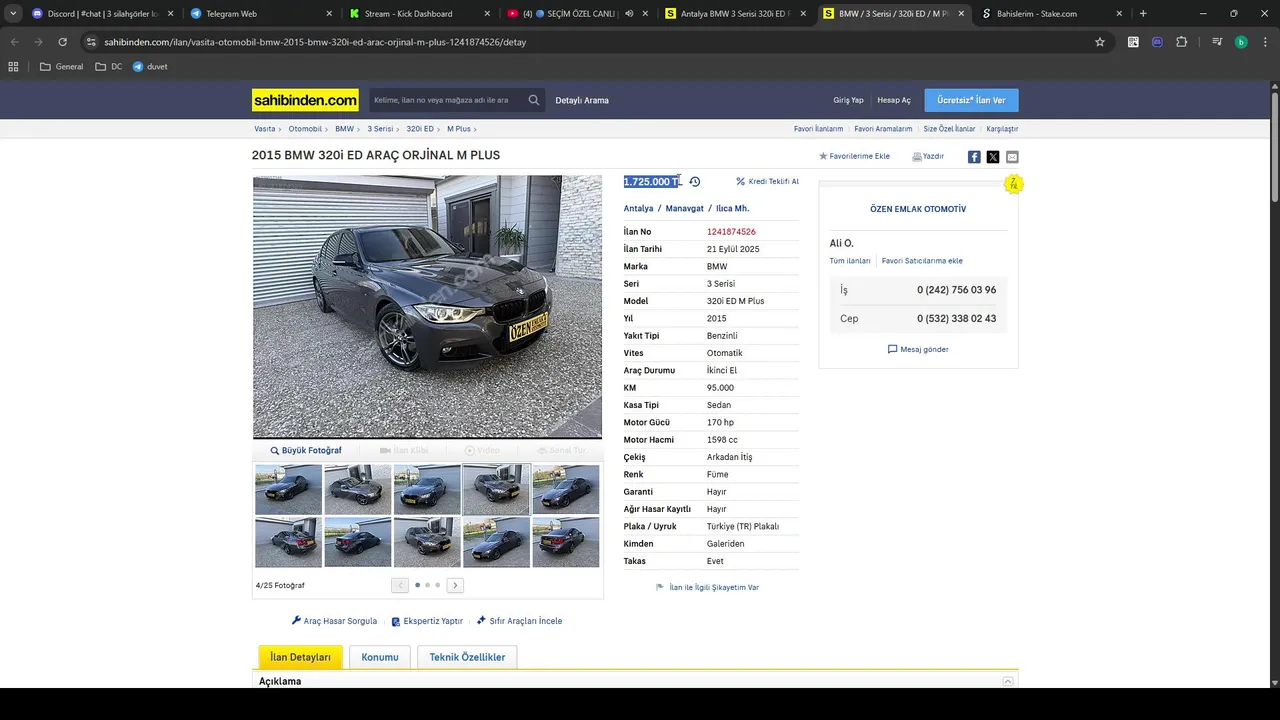The height and width of the screenshot is (720, 1280).
Task: Reload the page button
Action: pyautogui.click(x=62, y=42)
